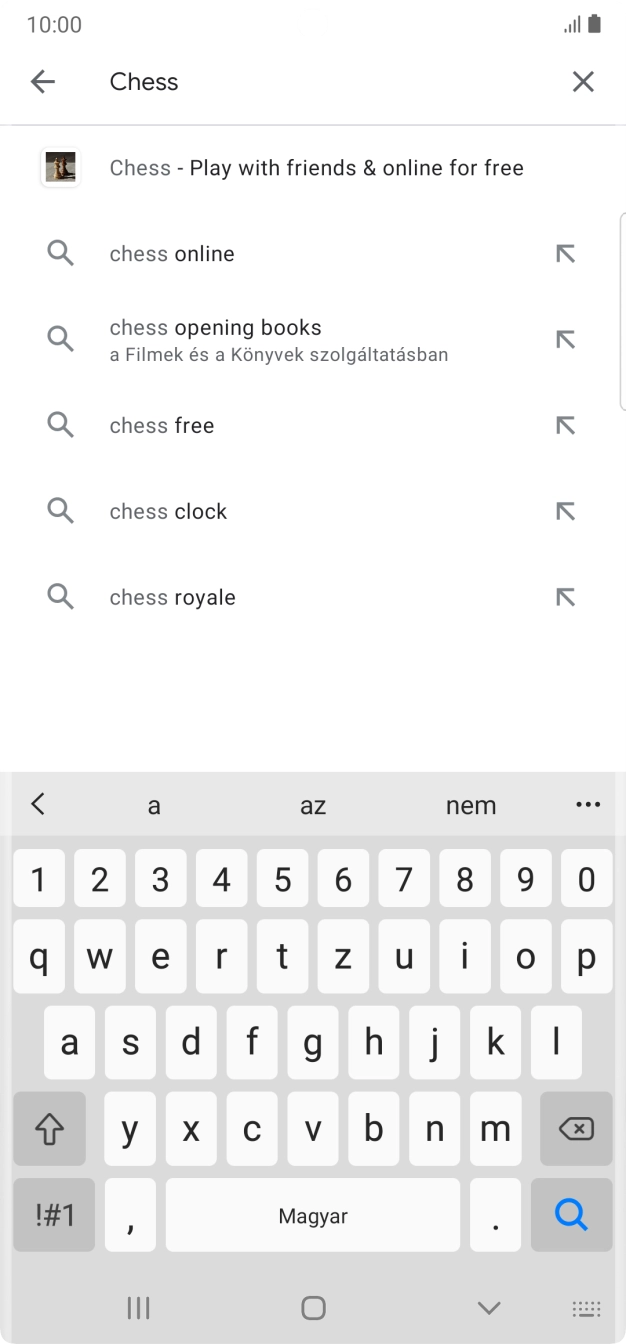The height and width of the screenshot is (1344, 626).
Task: Choose the 'nem' word prediction
Action: coord(471,806)
